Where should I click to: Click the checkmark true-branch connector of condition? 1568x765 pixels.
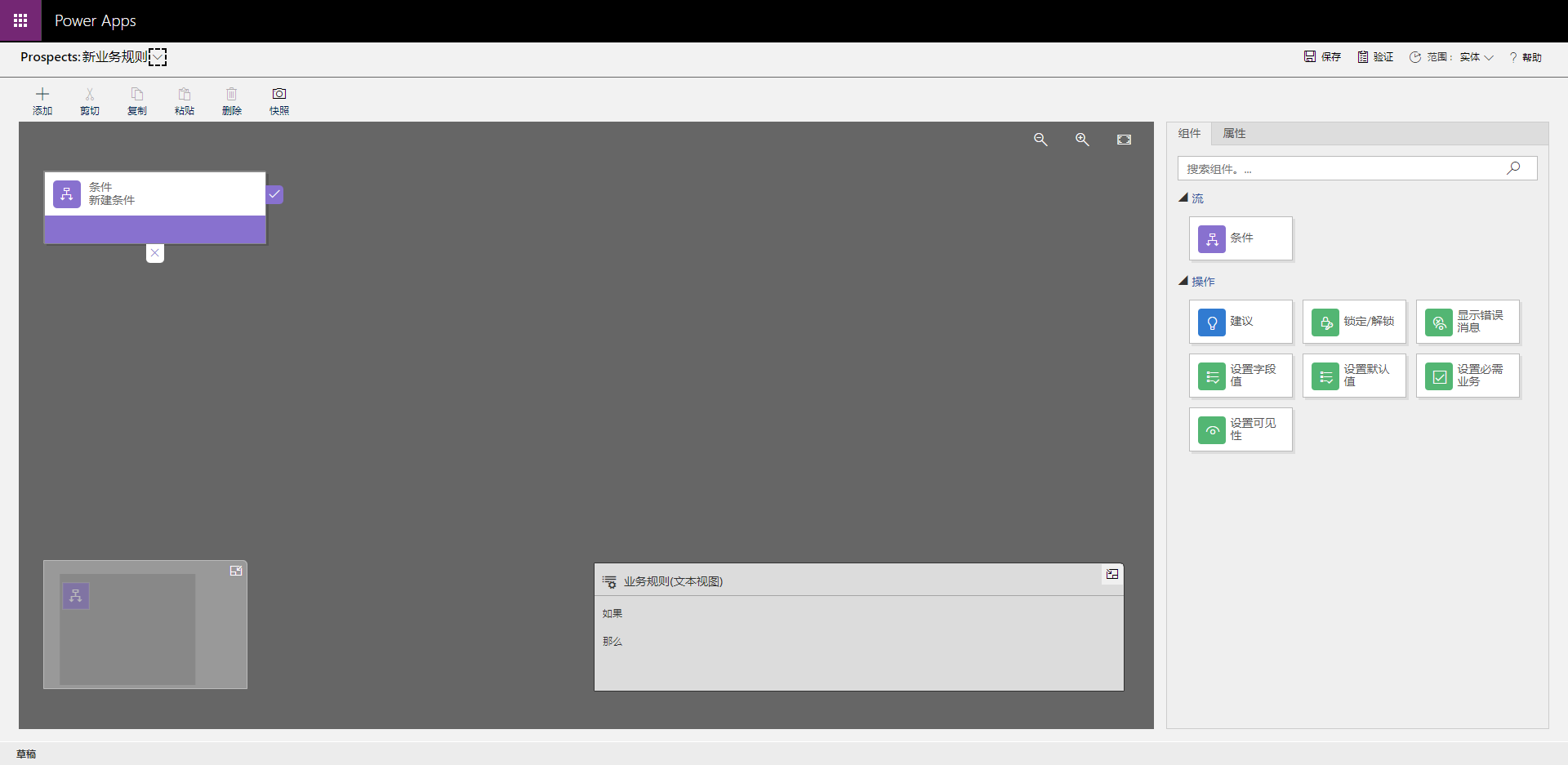[x=274, y=194]
